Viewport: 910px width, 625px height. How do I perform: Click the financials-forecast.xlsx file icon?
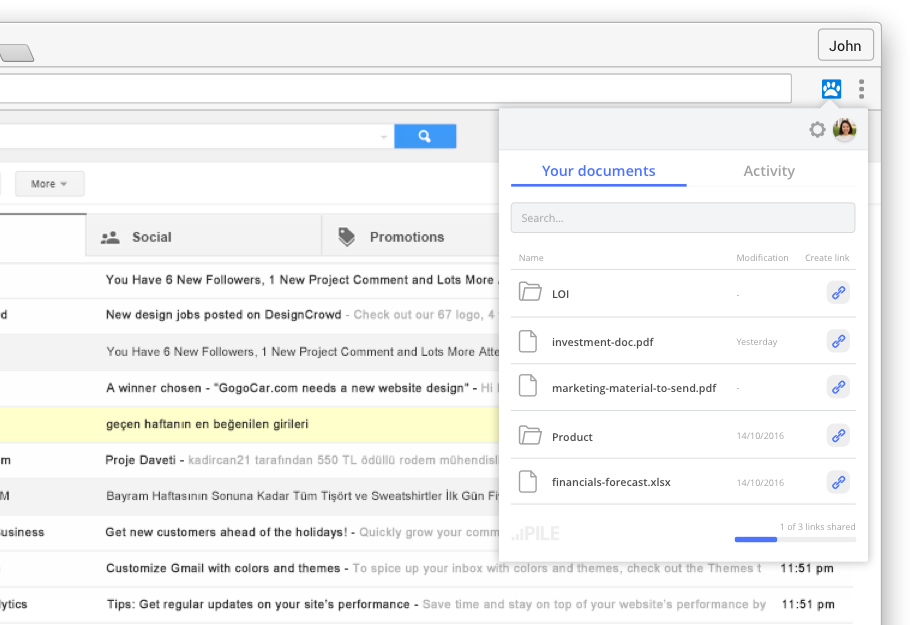click(528, 481)
